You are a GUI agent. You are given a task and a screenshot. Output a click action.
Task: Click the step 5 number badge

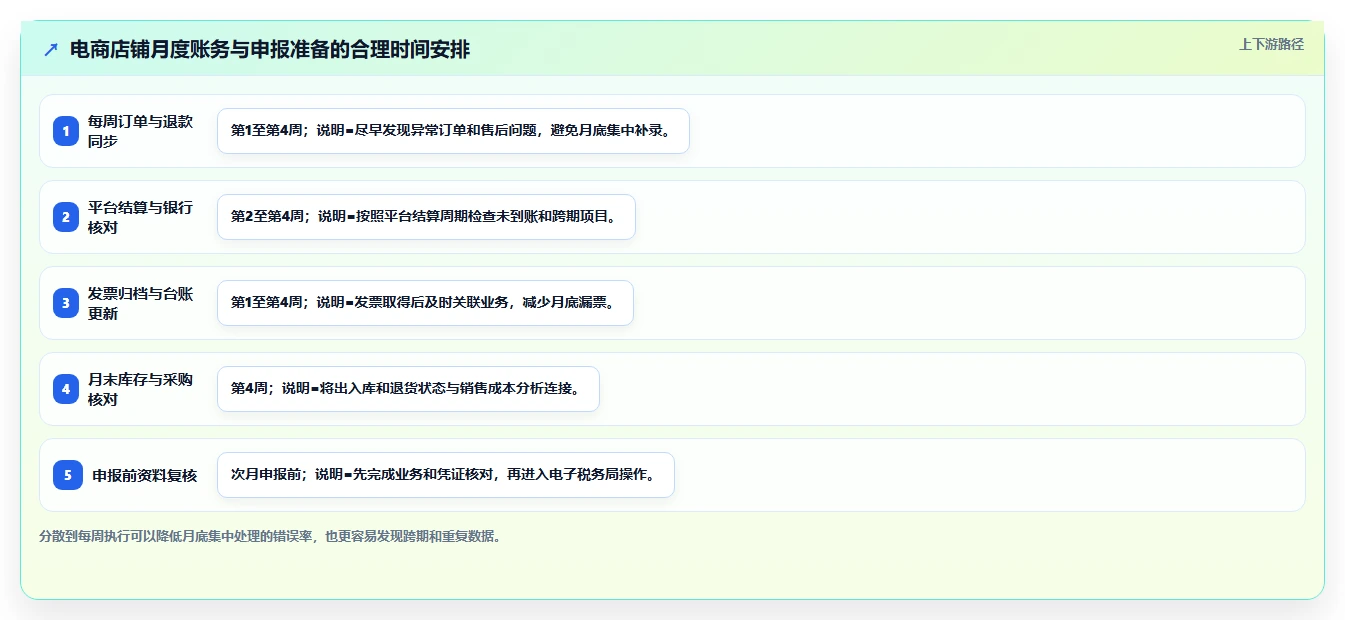68,475
